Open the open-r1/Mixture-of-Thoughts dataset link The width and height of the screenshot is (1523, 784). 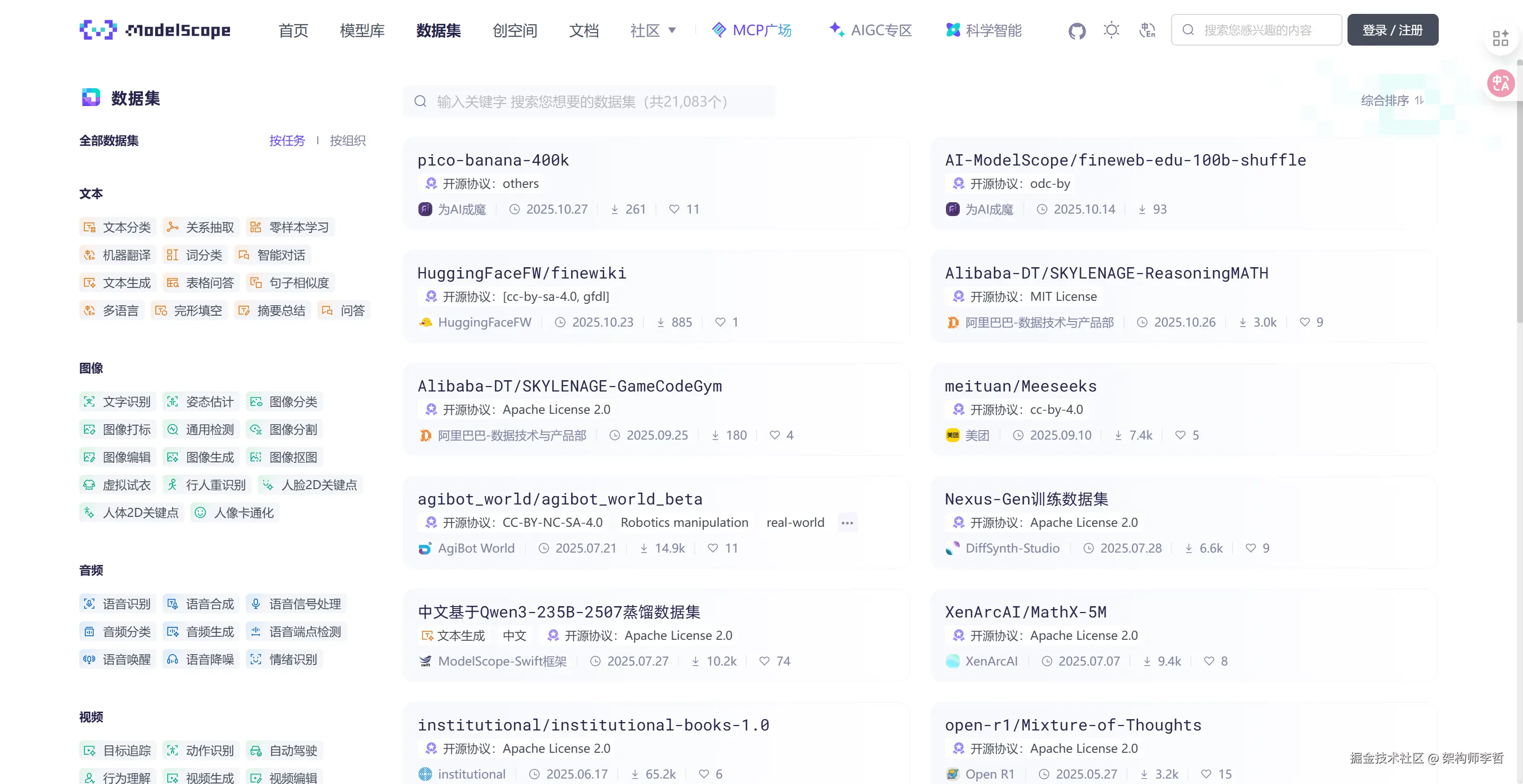pos(1073,725)
